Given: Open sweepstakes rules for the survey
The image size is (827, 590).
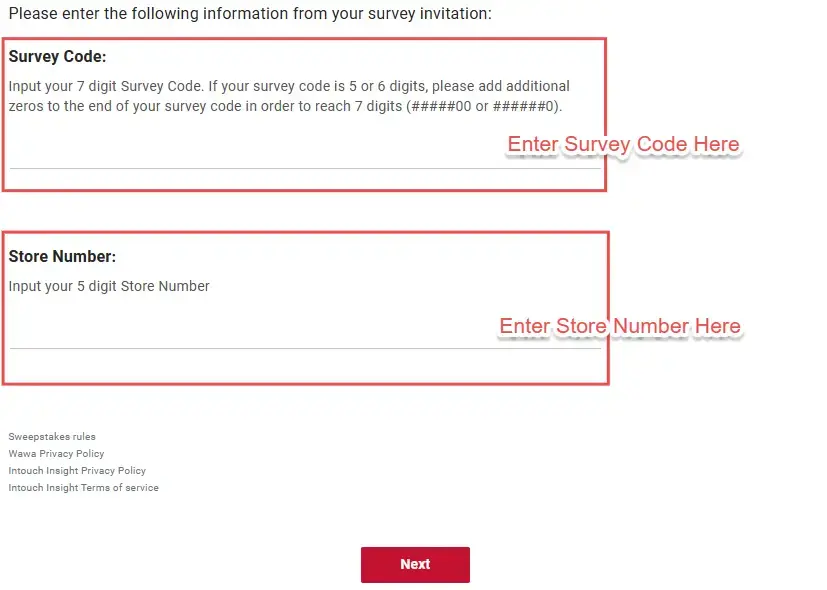Looking at the screenshot, I should 51,436.
